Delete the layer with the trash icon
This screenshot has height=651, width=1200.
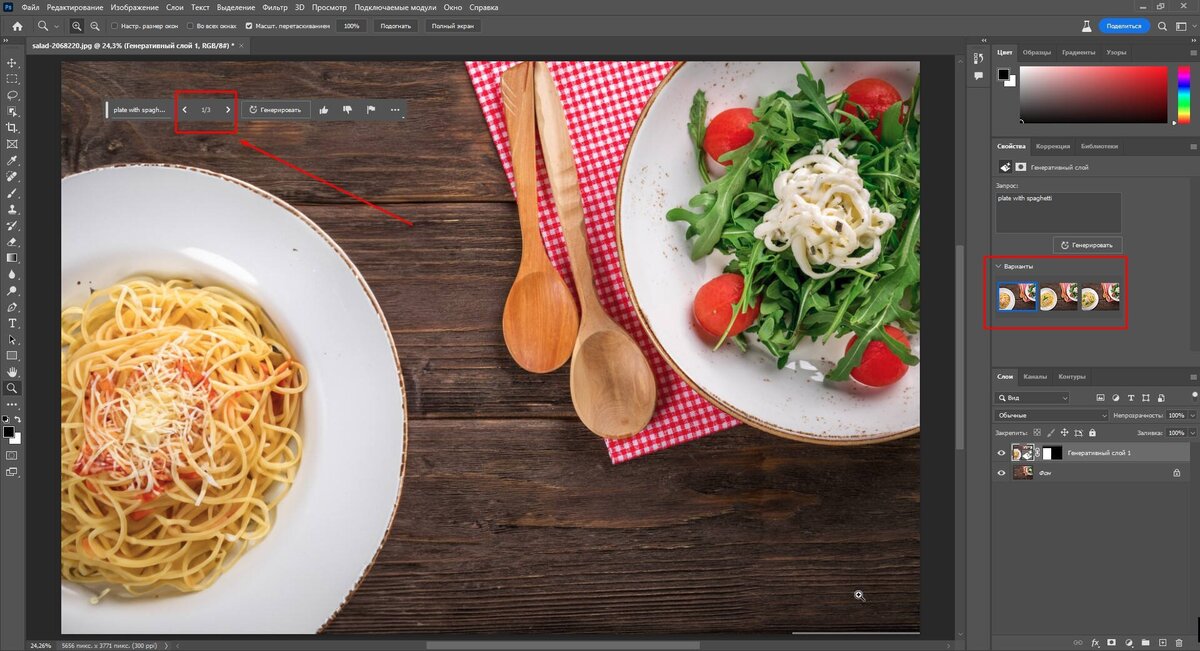tap(1180, 641)
